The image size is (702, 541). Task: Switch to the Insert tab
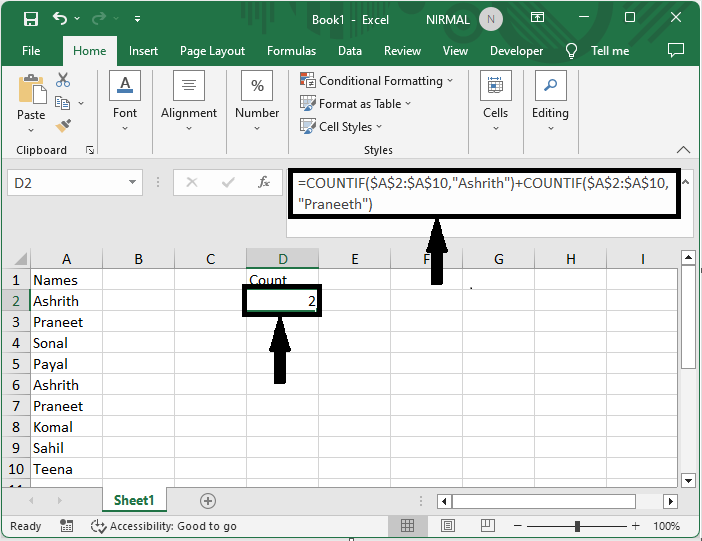[x=143, y=51]
